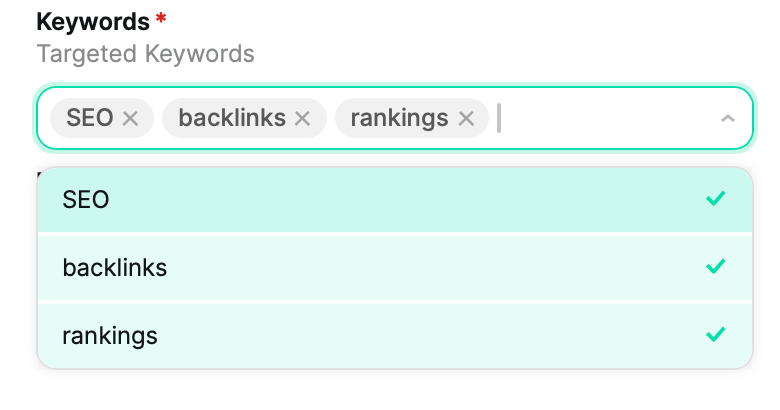Click the Targeted Keywords description text

coord(145,54)
